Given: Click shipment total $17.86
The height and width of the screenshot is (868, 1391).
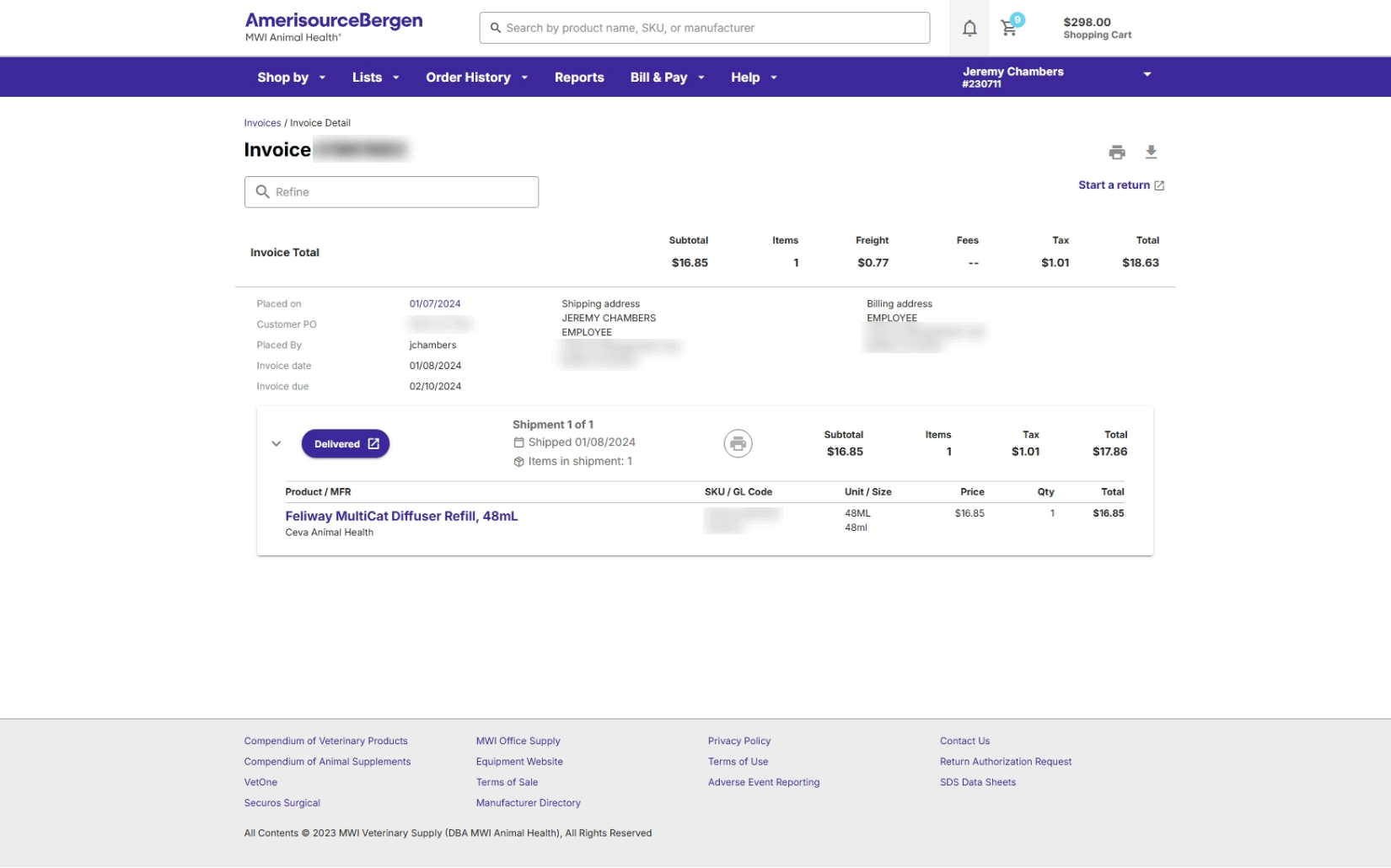Looking at the screenshot, I should click(1109, 452).
